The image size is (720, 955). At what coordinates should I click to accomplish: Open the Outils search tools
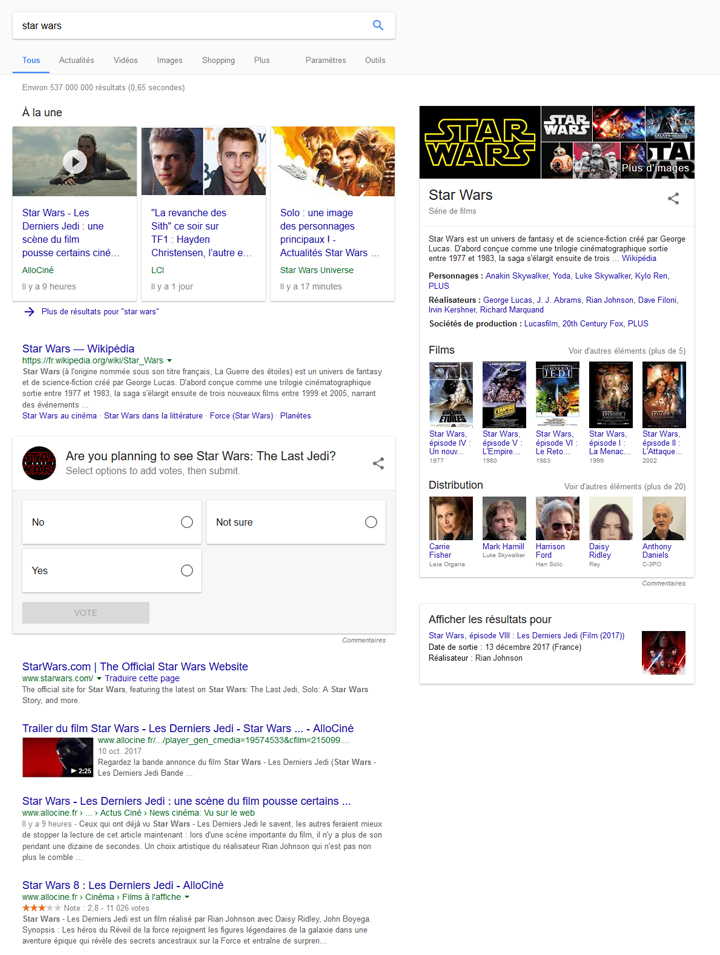click(x=375, y=60)
